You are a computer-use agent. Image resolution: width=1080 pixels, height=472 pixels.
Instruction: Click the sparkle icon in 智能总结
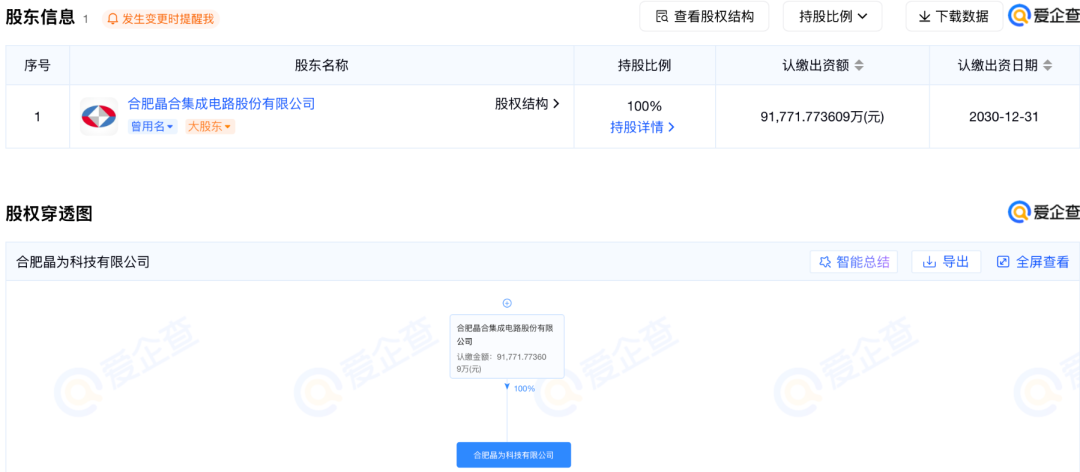coord(824,262)
